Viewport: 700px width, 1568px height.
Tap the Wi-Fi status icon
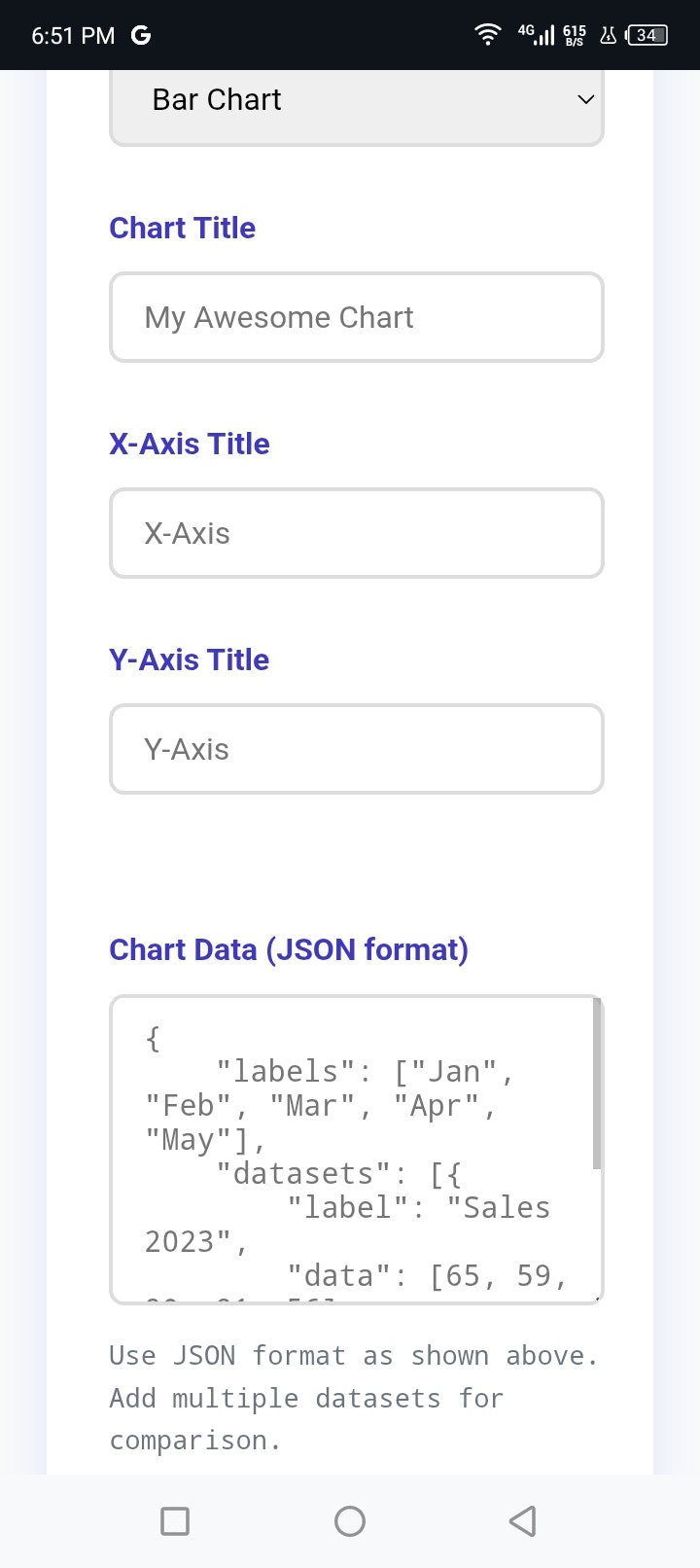pyautogui.click(x=488, y=35)
